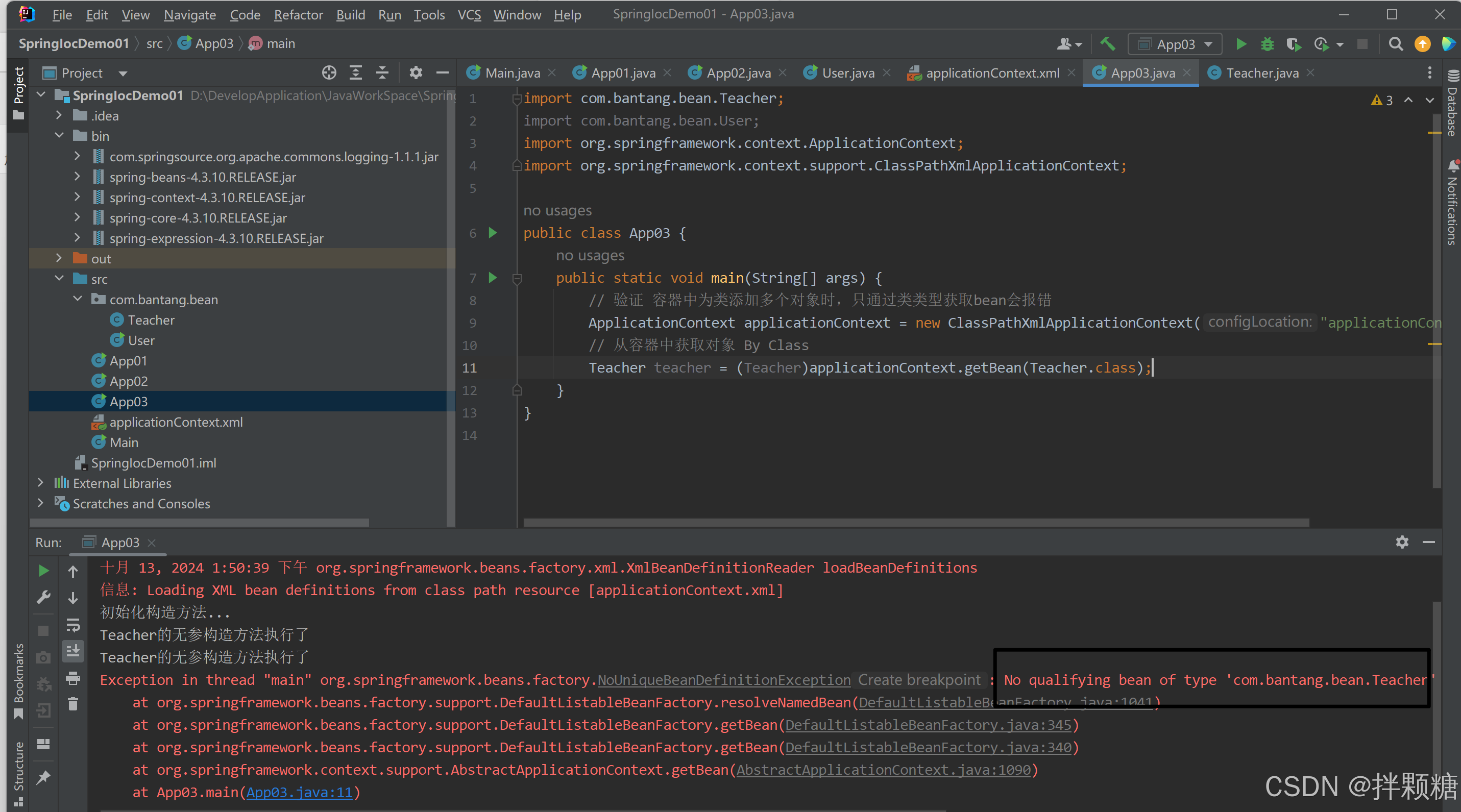Click run gutter arrow beside main method
This screenshot has height=812, width=1461.
[x=493, y=278]
